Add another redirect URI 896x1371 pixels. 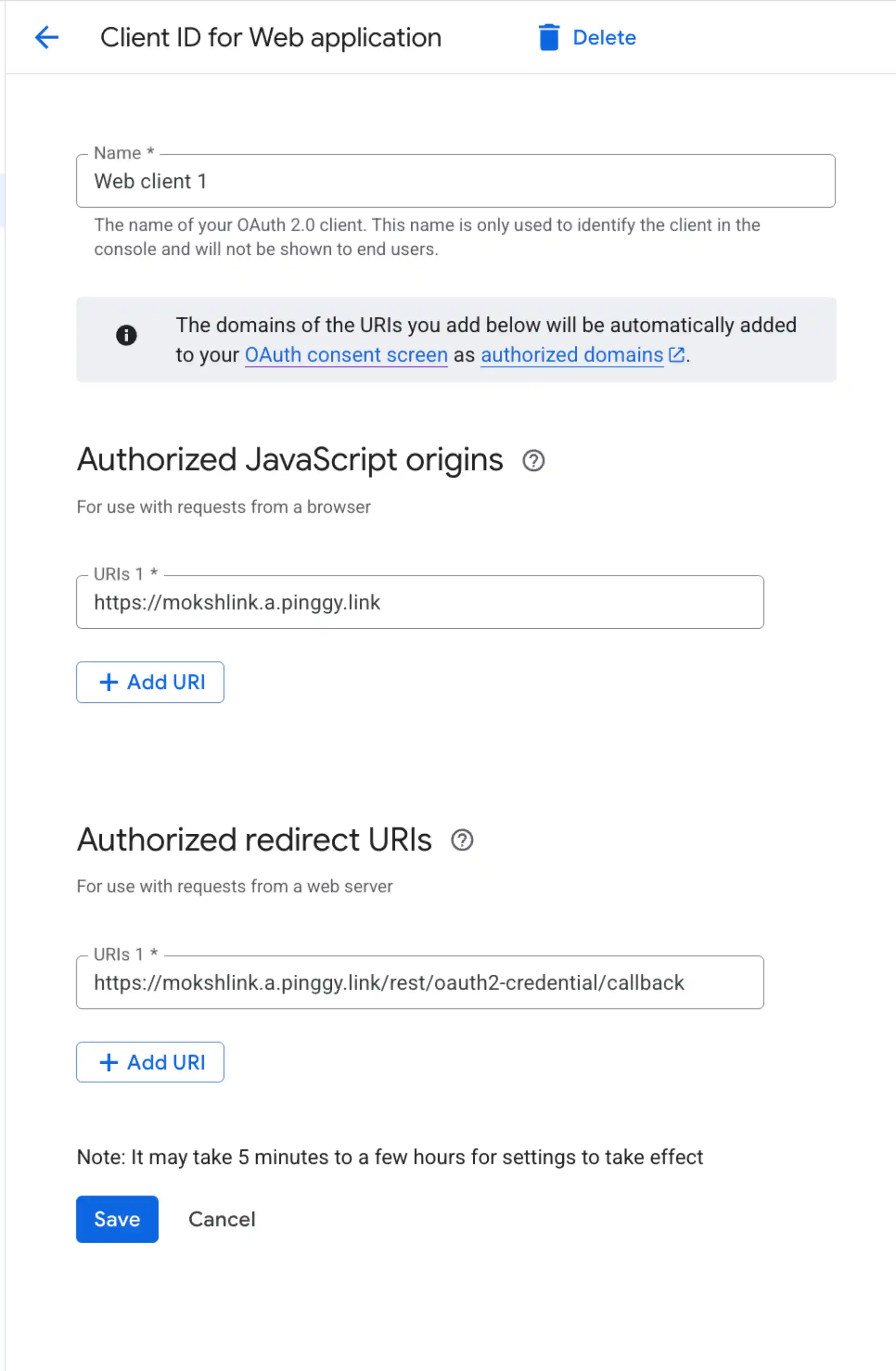[150, 1062]
